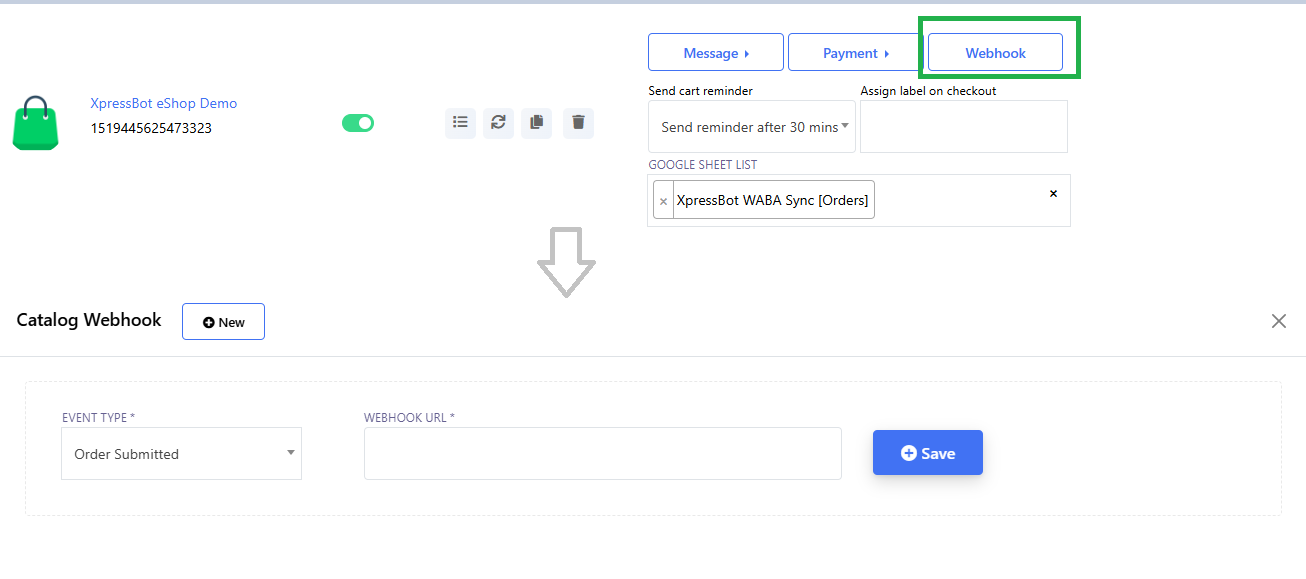Screen dimensions: 1306x579
Task: Open the Event Type dropdown
Action: [x=181, y=454]
